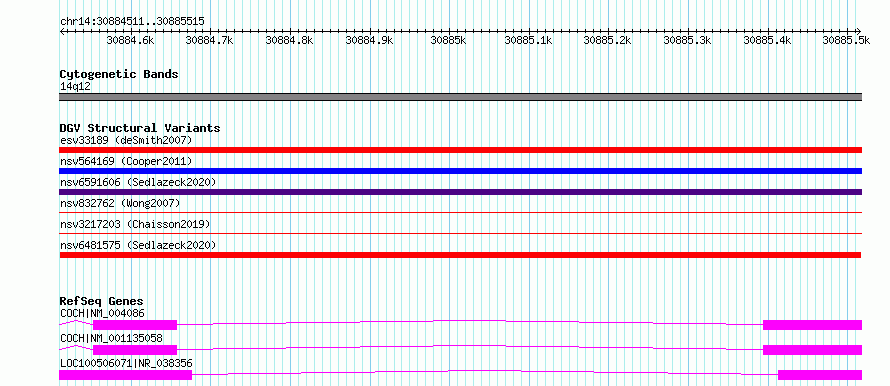The width and height of the screenshot is (890, 386).
Task: Select the right exon of COCH|NM_004086
Action: pyautogui.click(x=812, y=325)
